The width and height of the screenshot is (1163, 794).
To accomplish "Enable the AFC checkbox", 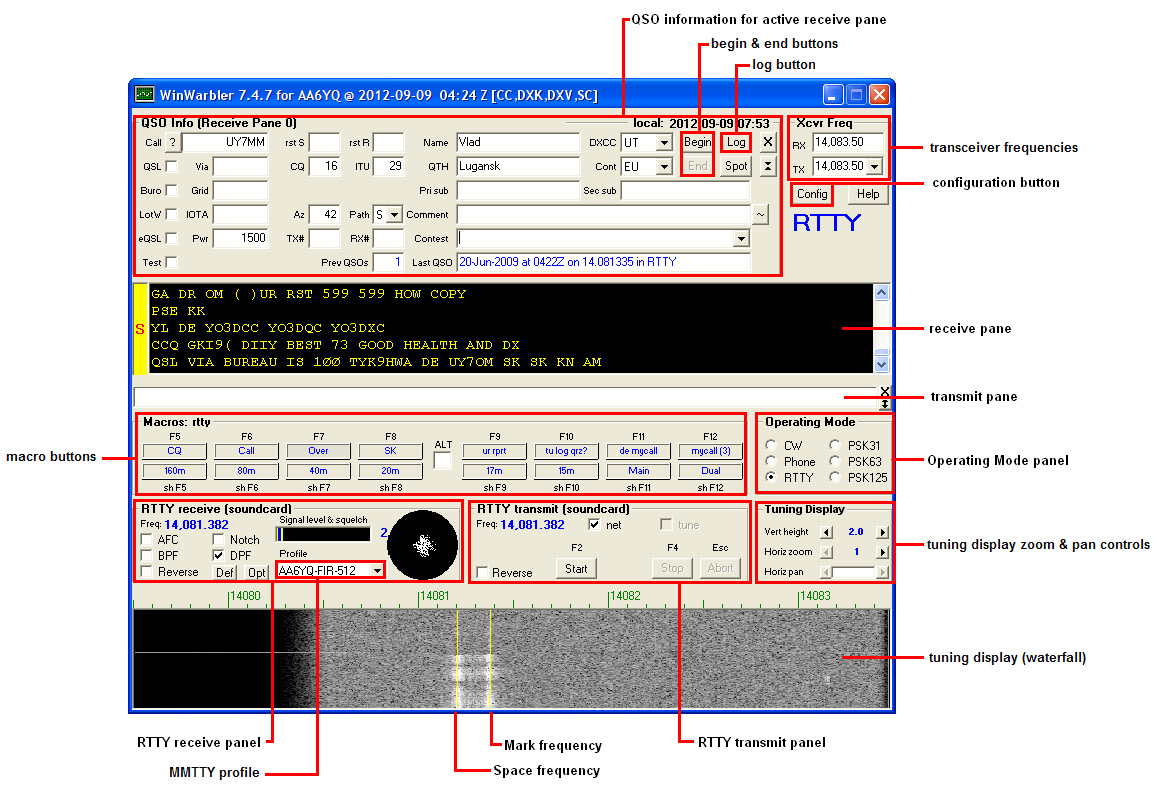I will (147, 540).
